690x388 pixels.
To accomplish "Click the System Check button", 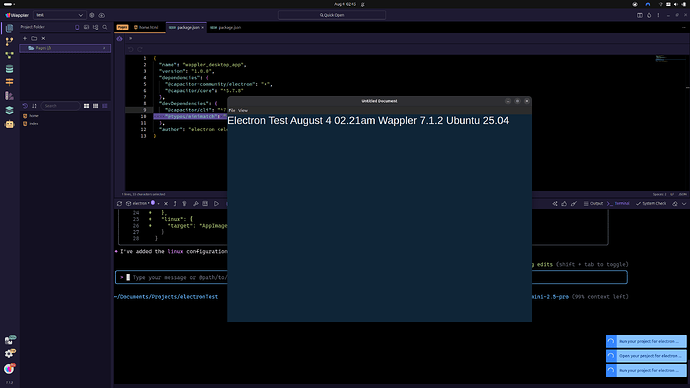I will tap(651, 204).
